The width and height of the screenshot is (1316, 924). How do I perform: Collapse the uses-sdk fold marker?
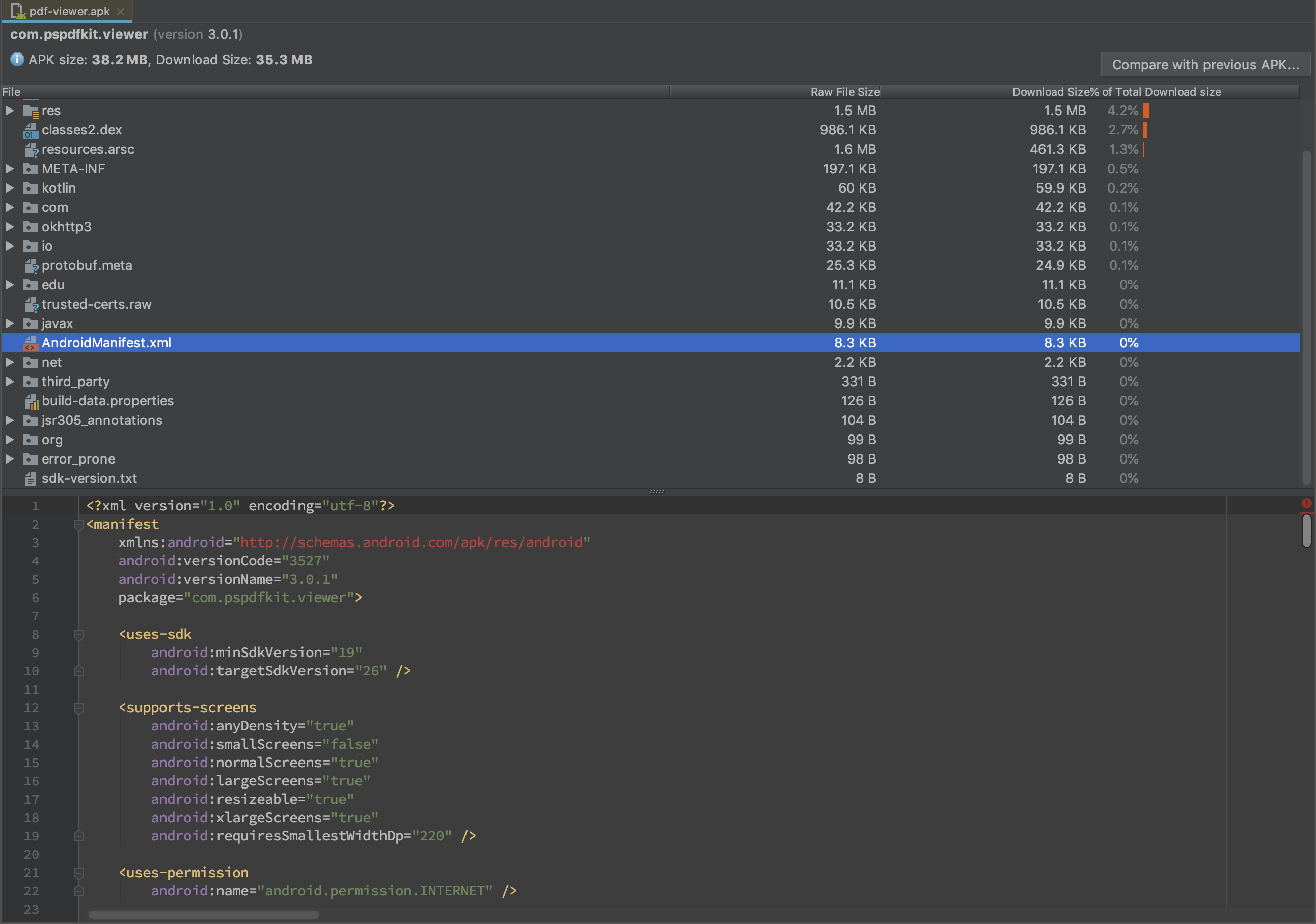pyautogui.click(x=78, y=635)
